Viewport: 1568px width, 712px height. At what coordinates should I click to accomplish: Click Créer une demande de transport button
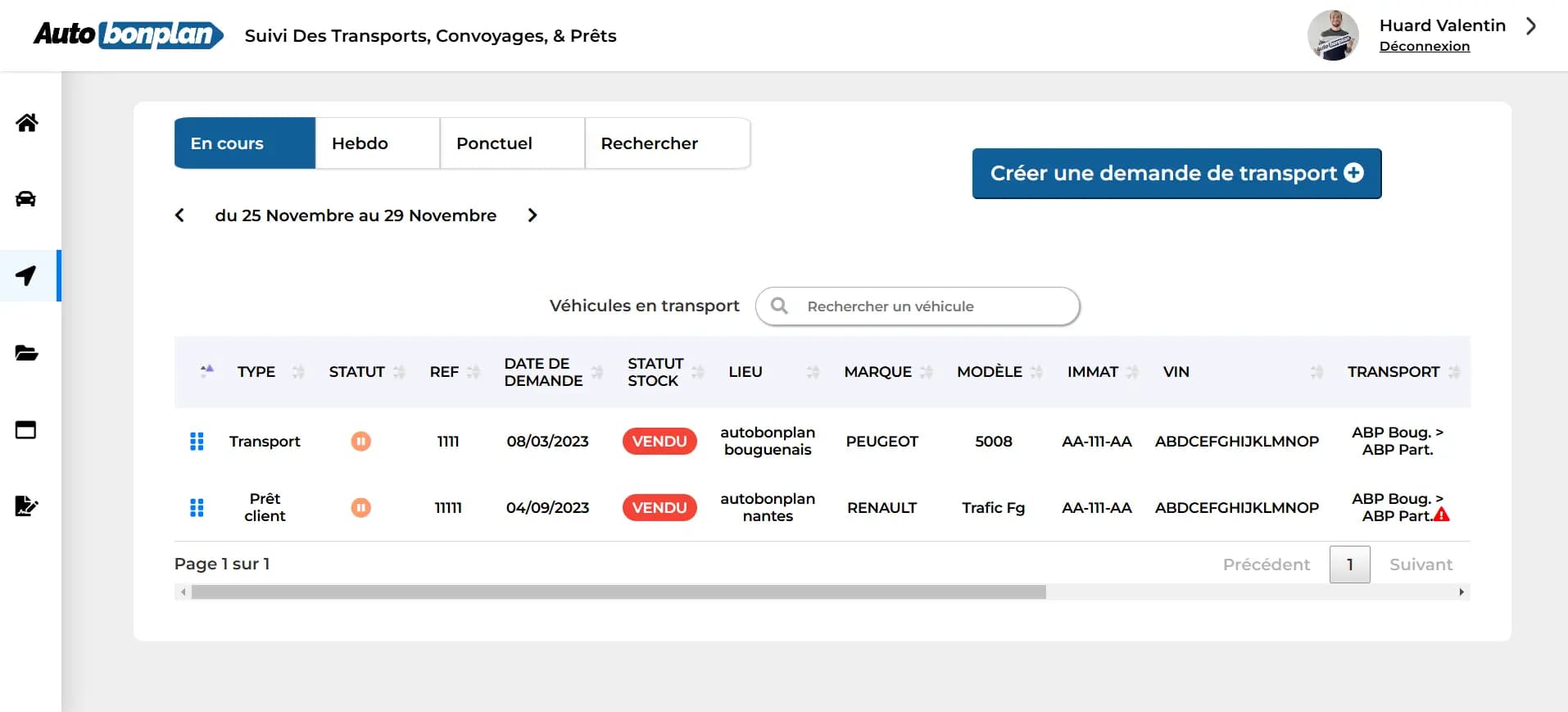[1176, 174]
